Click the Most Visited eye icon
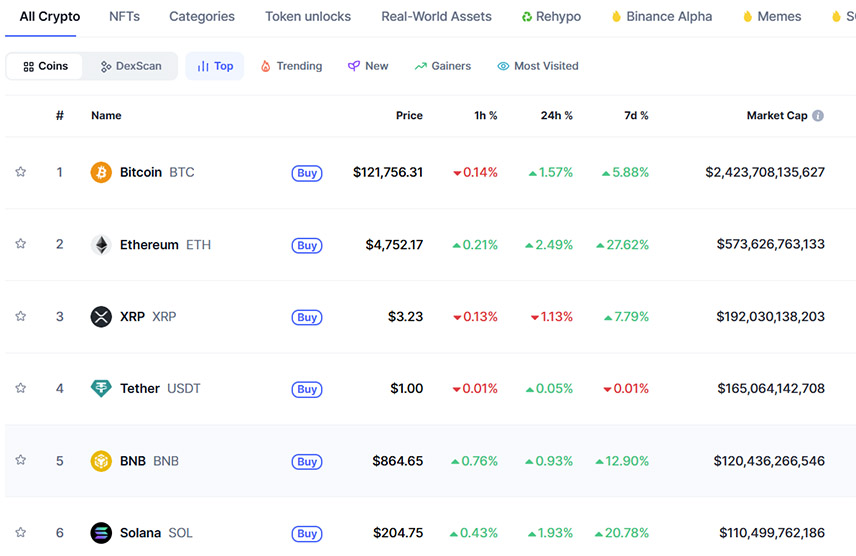856x556 pixels. click(503, 66)
